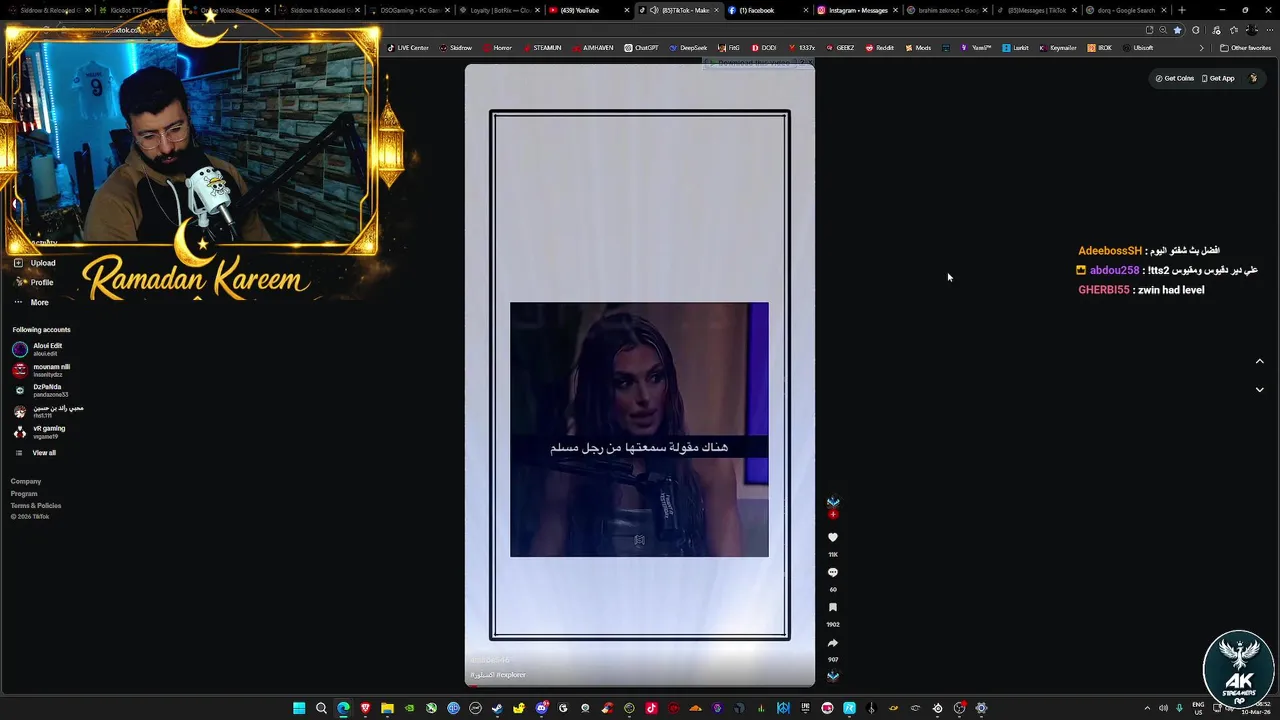Open Microsoft Edge from the taskbar
Screen dimensions: 1280x720
[x=343, y=708]
